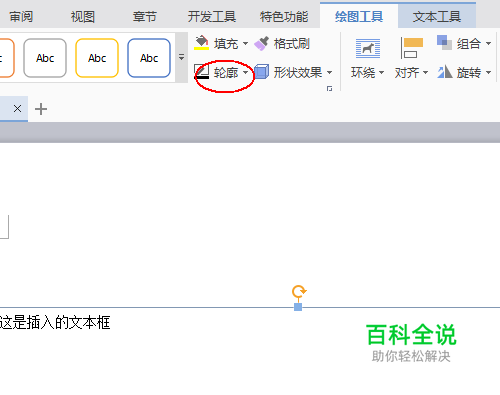Apply the gray outline Abc style

tap(45, 58)
